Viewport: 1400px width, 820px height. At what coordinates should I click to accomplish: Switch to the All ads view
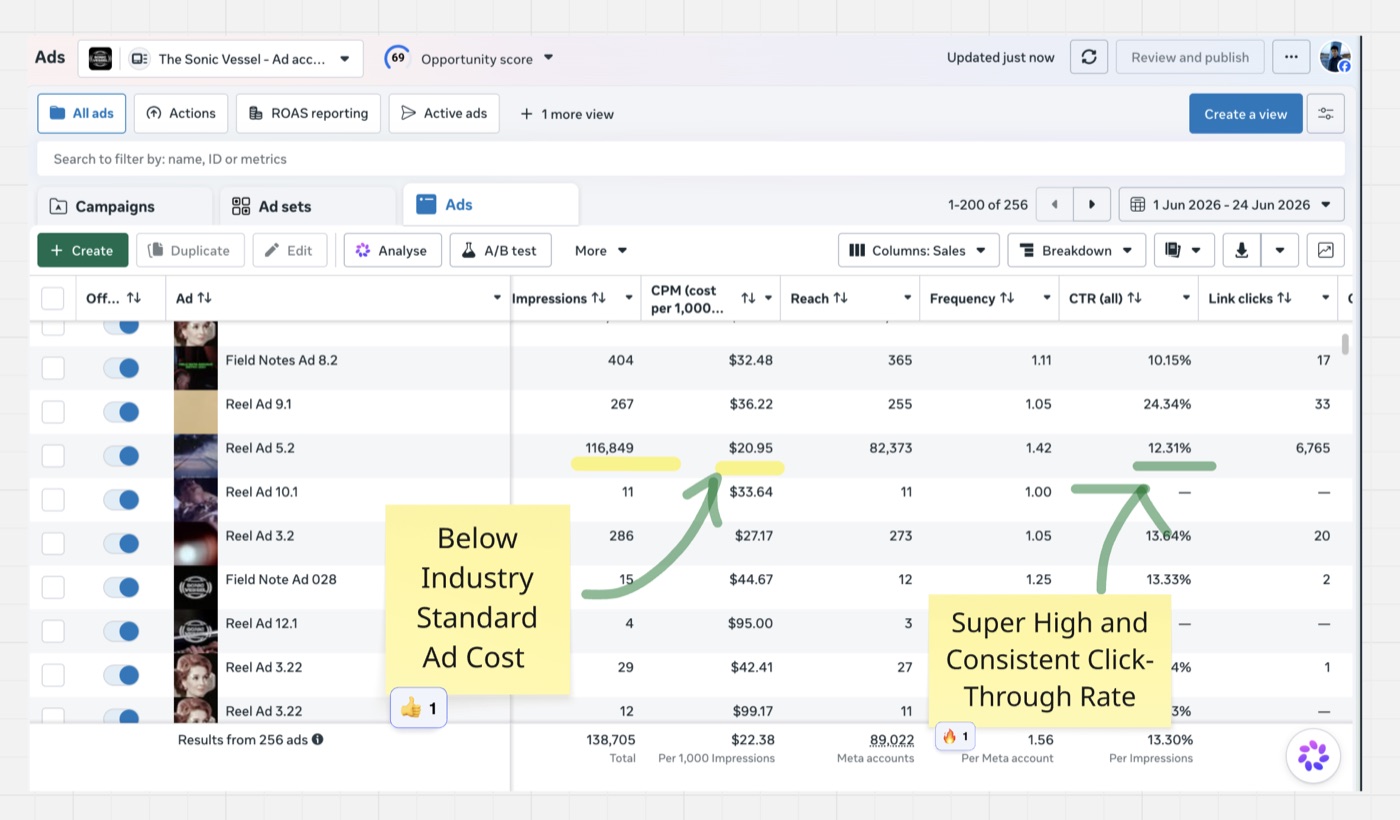[x=82, y=113]
